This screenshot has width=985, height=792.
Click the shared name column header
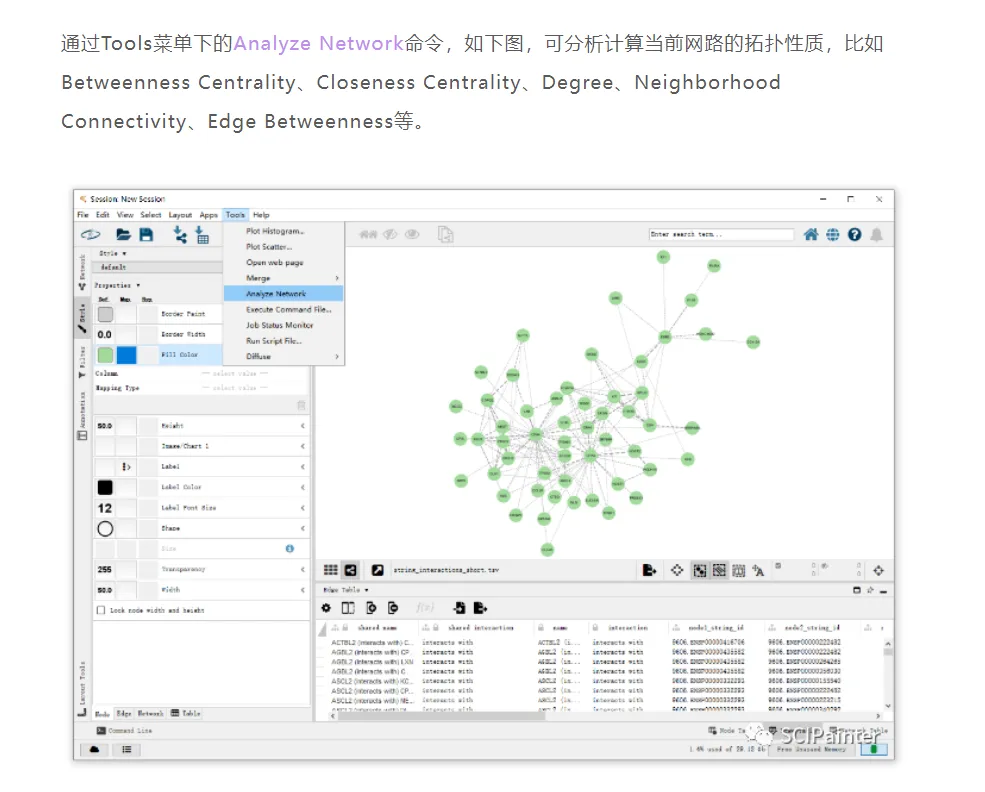pyautogui.click(x=377, y=627)
